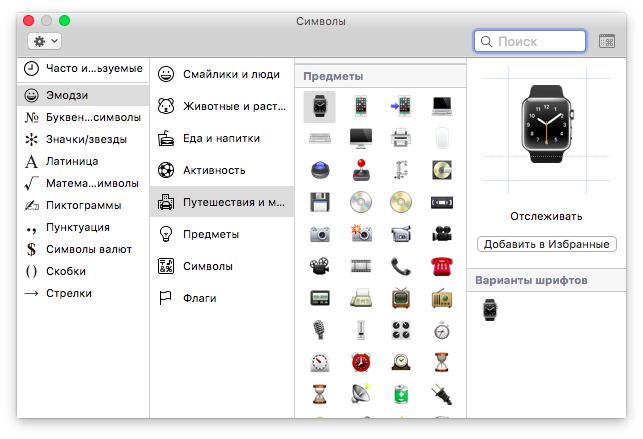Image resolution: width=643 pixels, height=439 pixels.
Task: Select the Скобки category
Action: pos(83,271)
